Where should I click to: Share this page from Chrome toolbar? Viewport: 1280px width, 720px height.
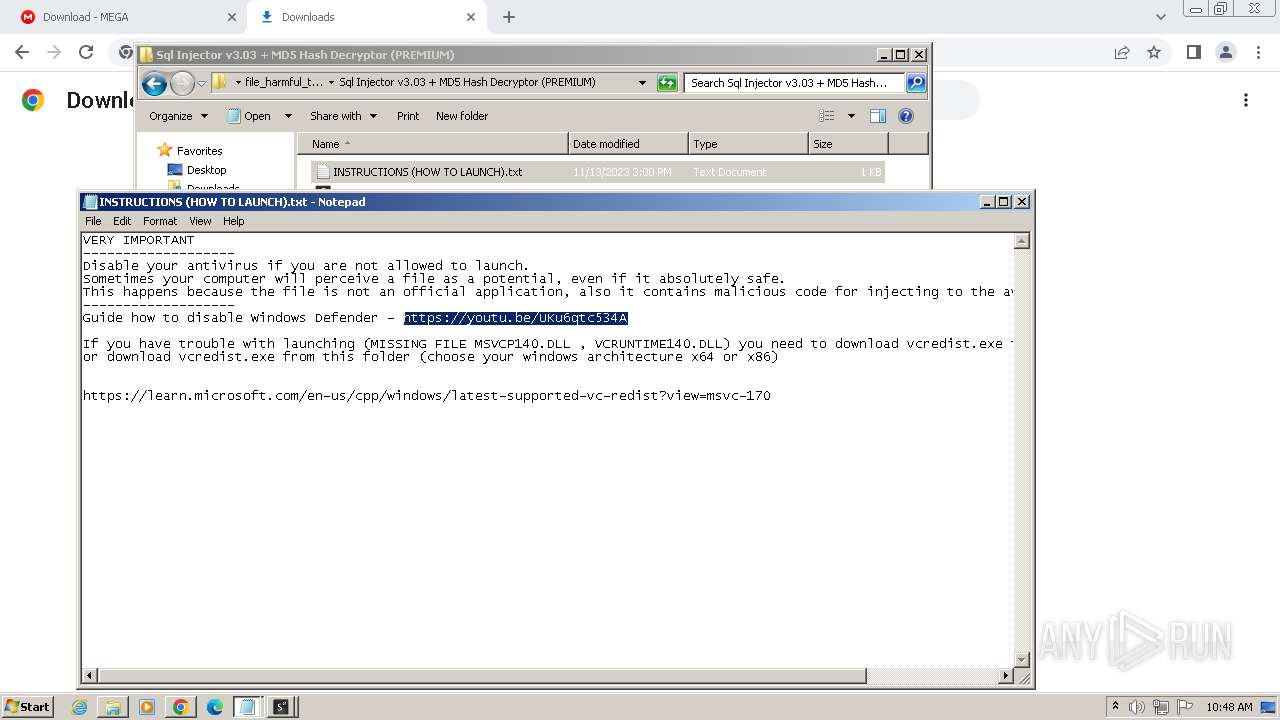pyautogui.click(x=1122, y=52)
